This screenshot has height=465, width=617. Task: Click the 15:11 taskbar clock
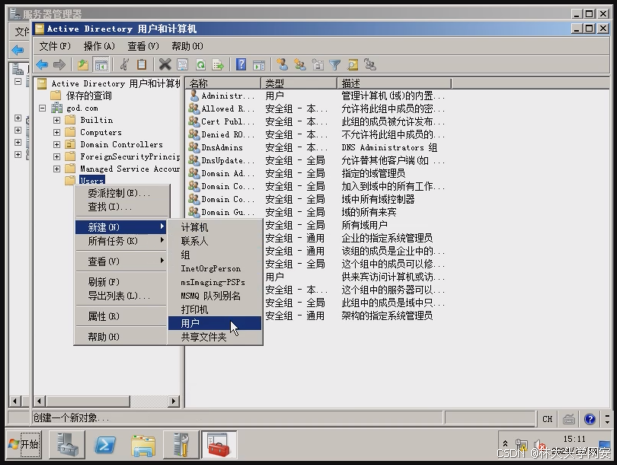(574, 439)
